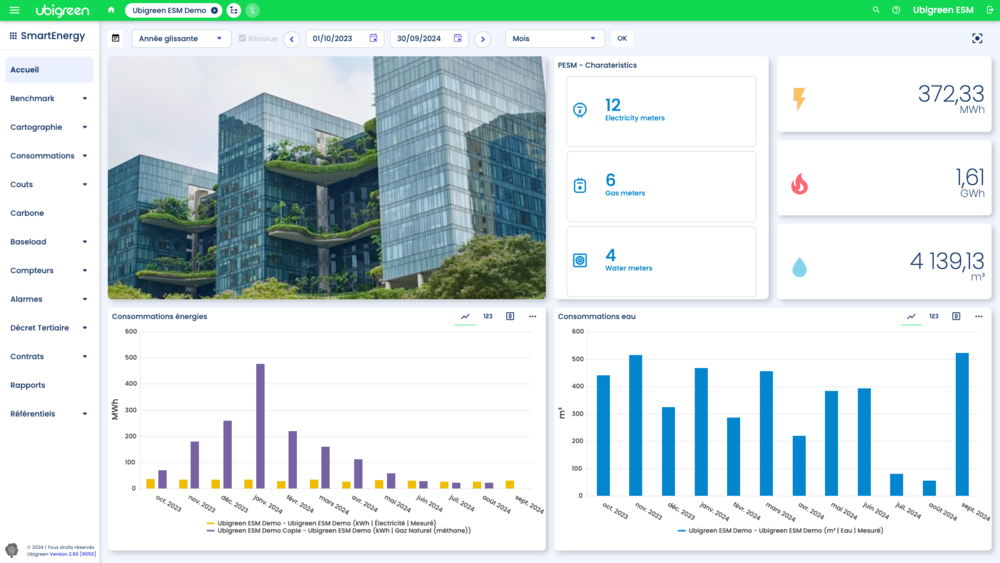Open the hamburger main menu
The width and height of the screenshot is (1000, 563).
[14, 10]
